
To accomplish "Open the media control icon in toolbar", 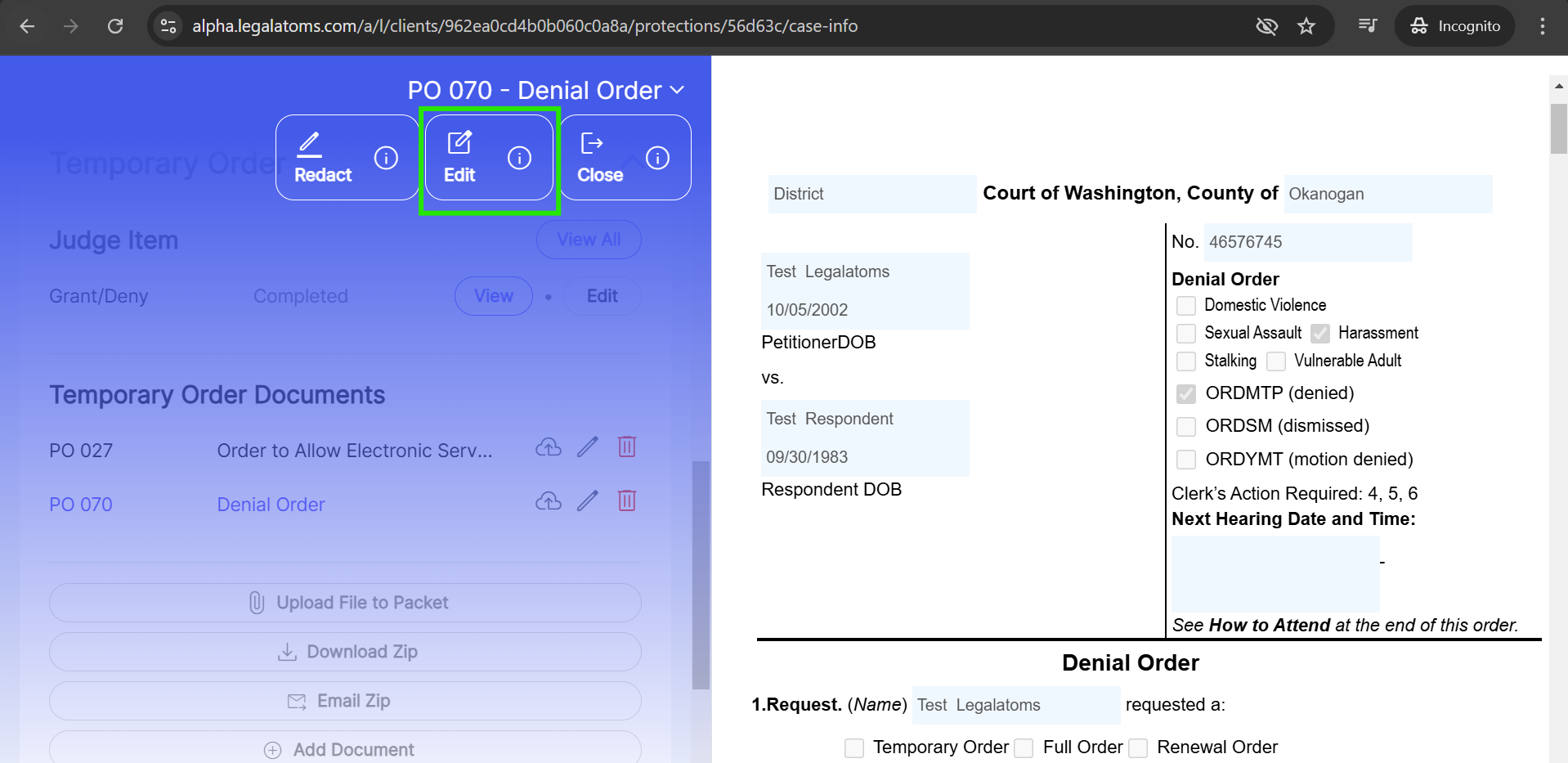I will pyautogui.click(x=1368, y=26).
